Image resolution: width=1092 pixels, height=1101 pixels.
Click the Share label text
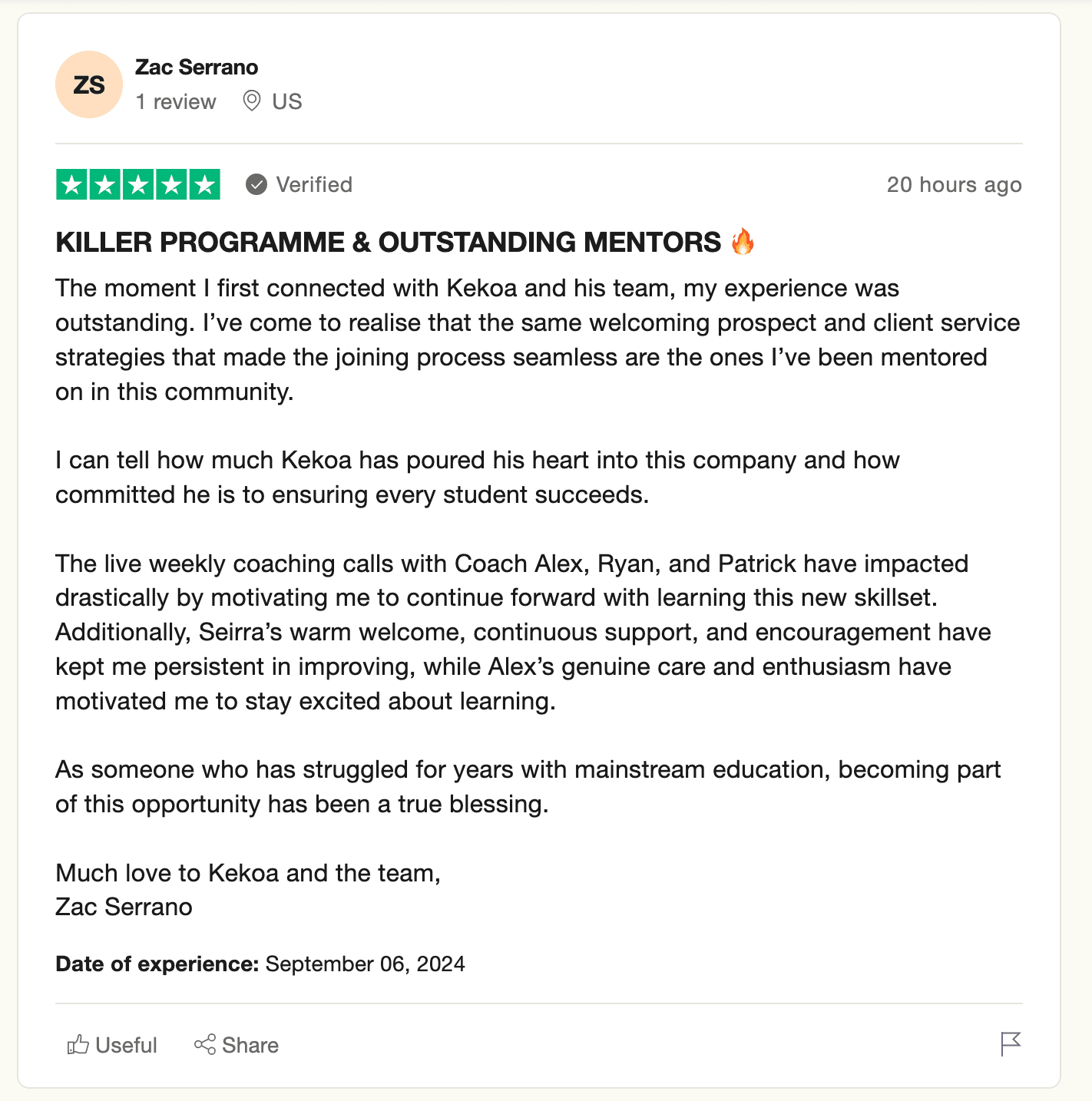pos(250,1046)
